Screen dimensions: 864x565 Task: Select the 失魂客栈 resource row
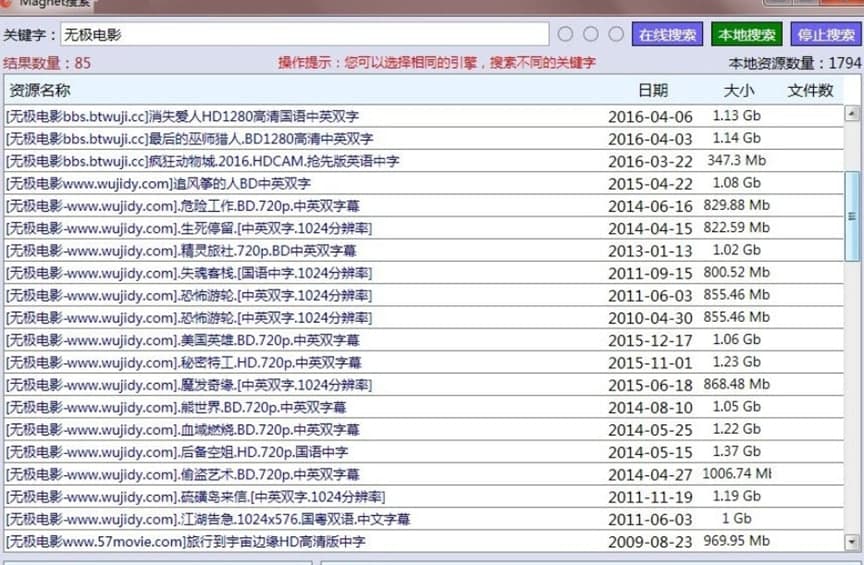tap(424, 273)
